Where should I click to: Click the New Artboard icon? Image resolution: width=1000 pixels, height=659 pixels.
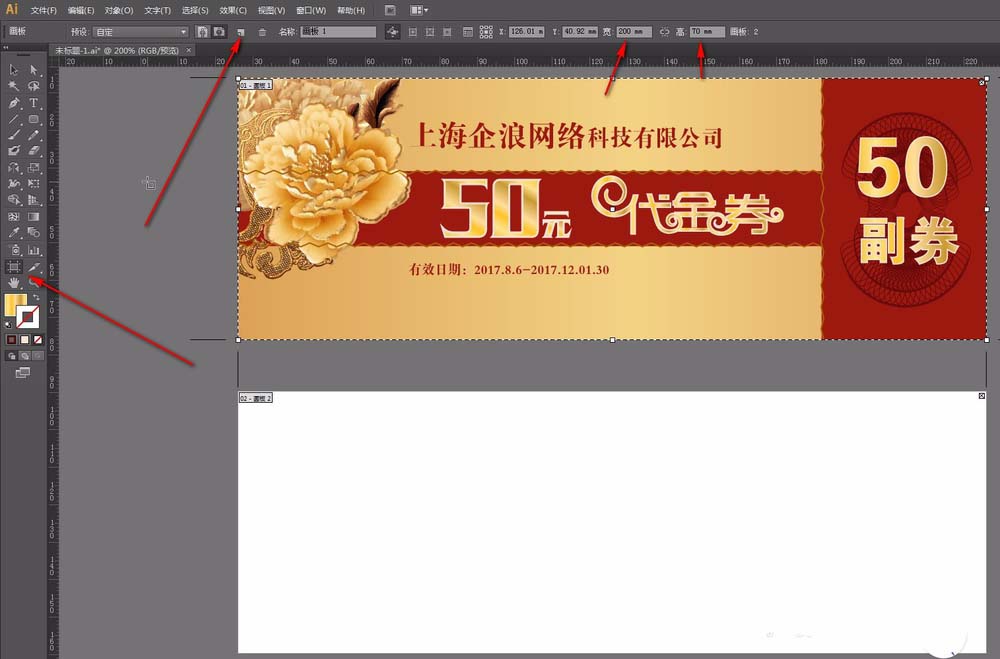pyautogui.click(x=240, y=32)
